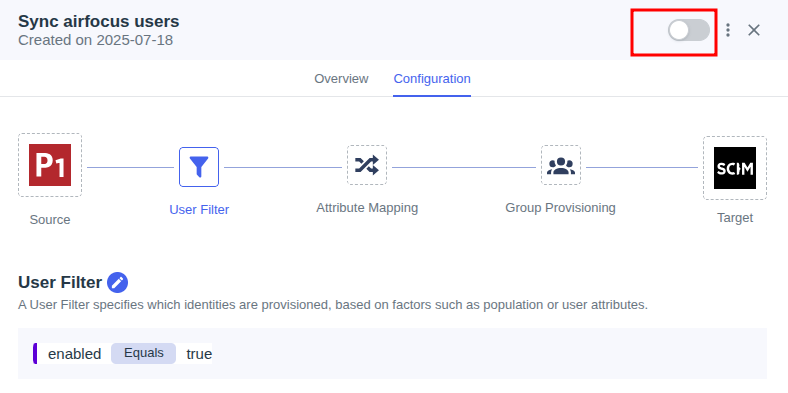Click the 'enabled' filter attribute

[74, 354]
